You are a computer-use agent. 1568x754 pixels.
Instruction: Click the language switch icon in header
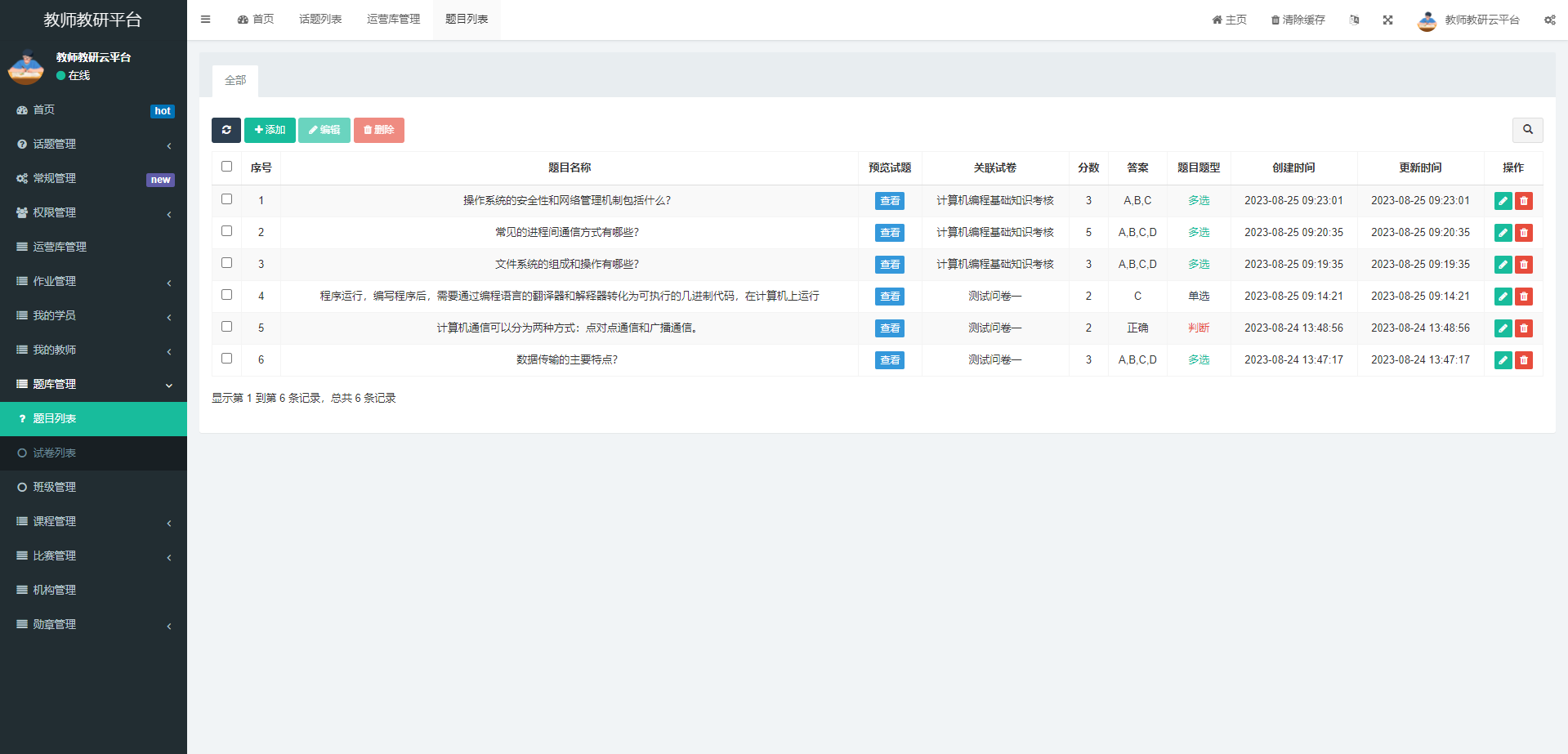pos(1354,20)
